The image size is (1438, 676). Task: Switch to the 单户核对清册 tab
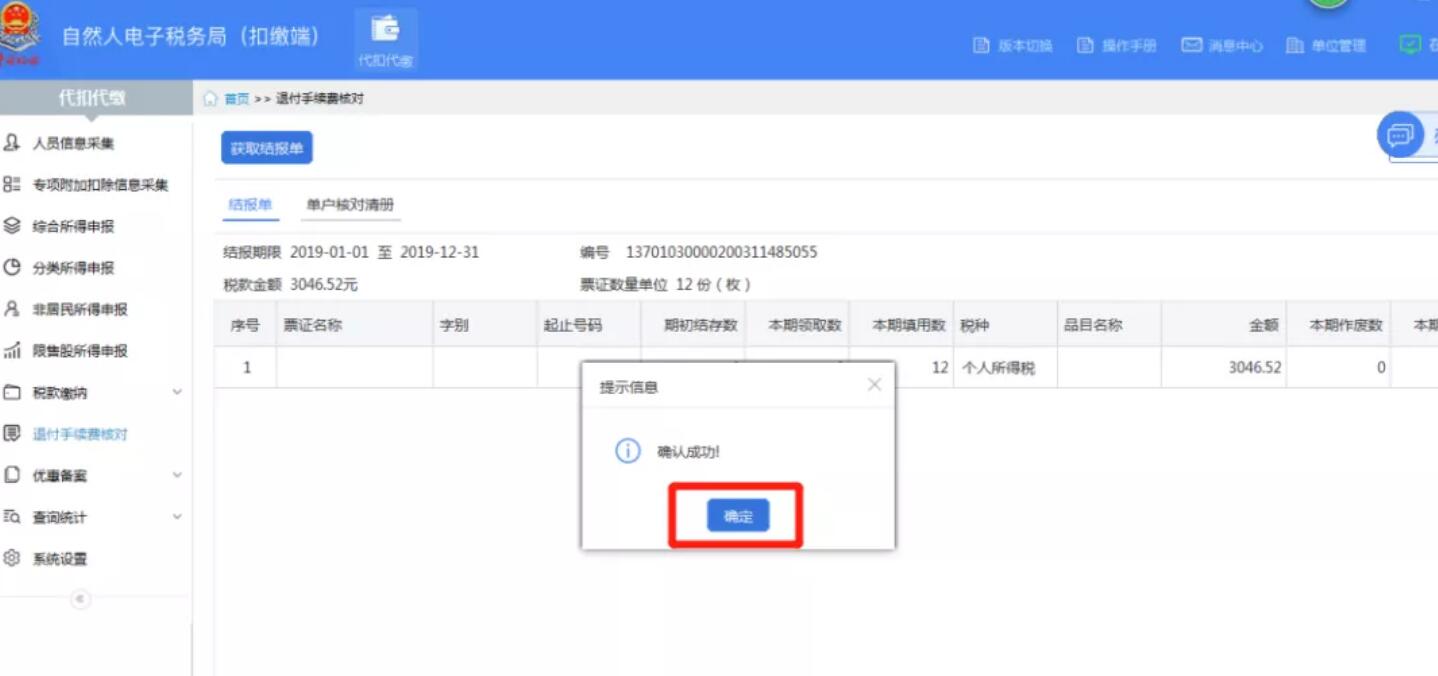coord(351,204)
